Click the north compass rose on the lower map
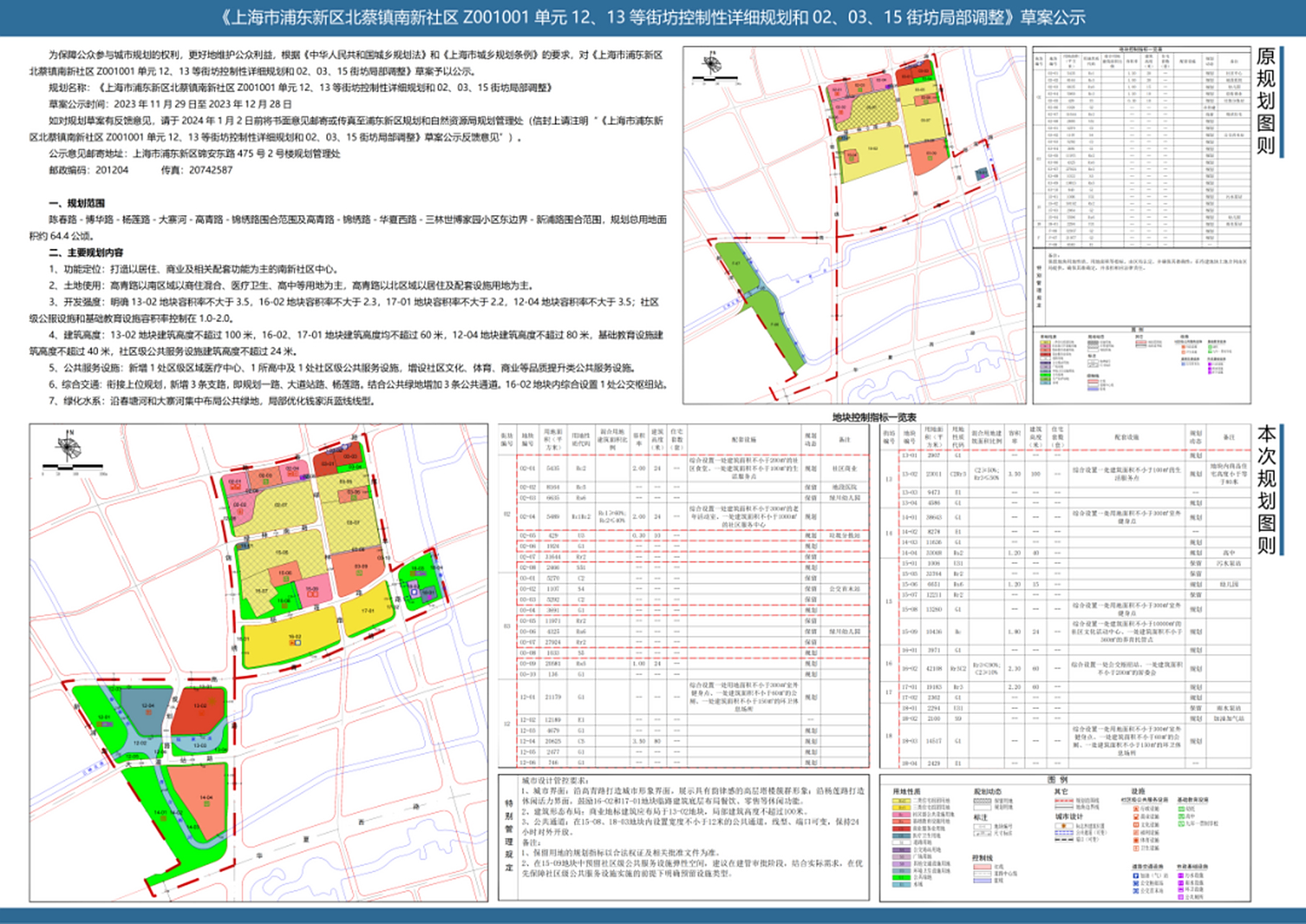1306x924 pixels. click(x=67, y=446)
